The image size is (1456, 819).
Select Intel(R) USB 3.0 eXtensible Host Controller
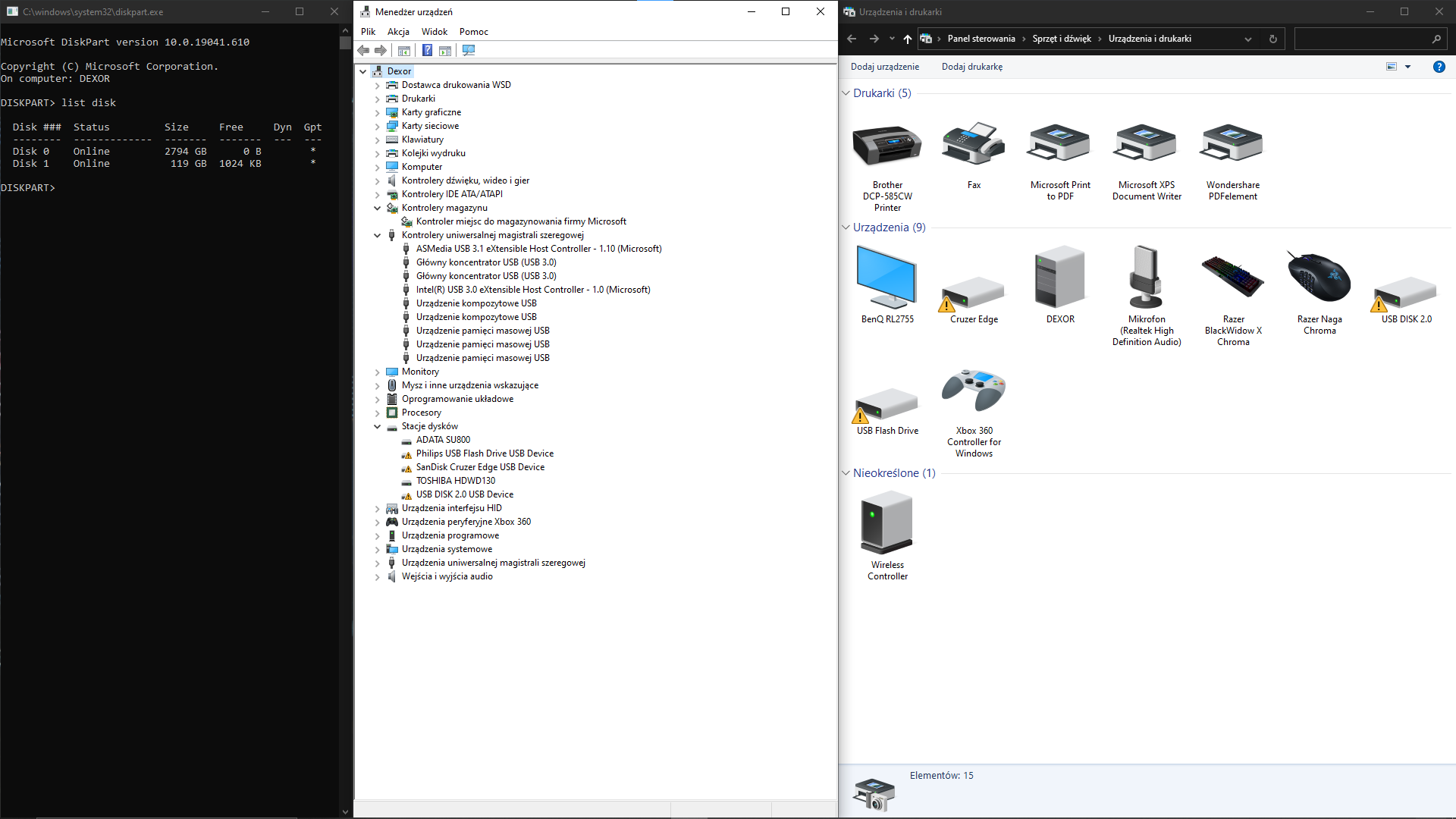tap(532, 290)
